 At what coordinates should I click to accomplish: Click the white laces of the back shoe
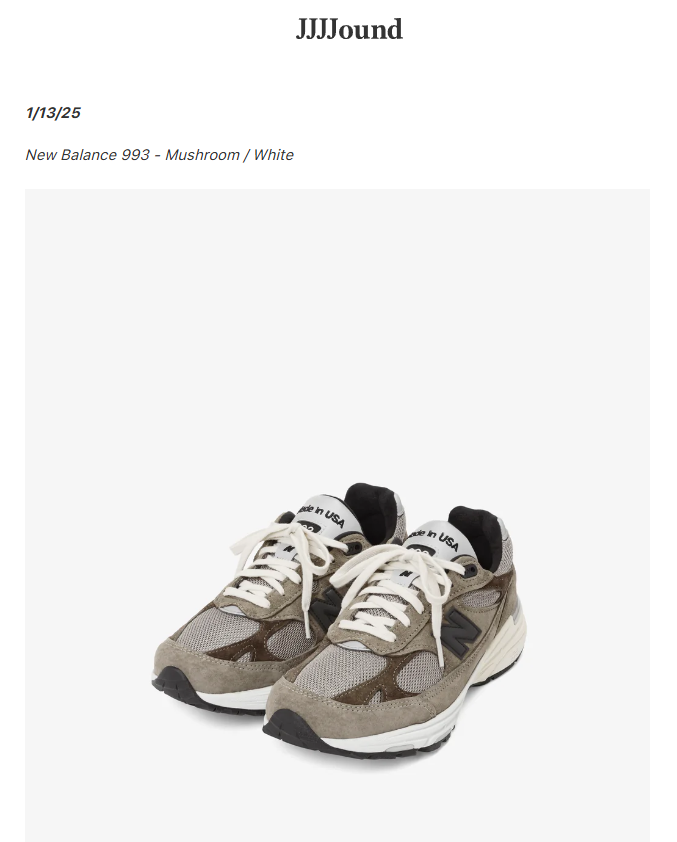pyautogui.click(x=285, y=569)
